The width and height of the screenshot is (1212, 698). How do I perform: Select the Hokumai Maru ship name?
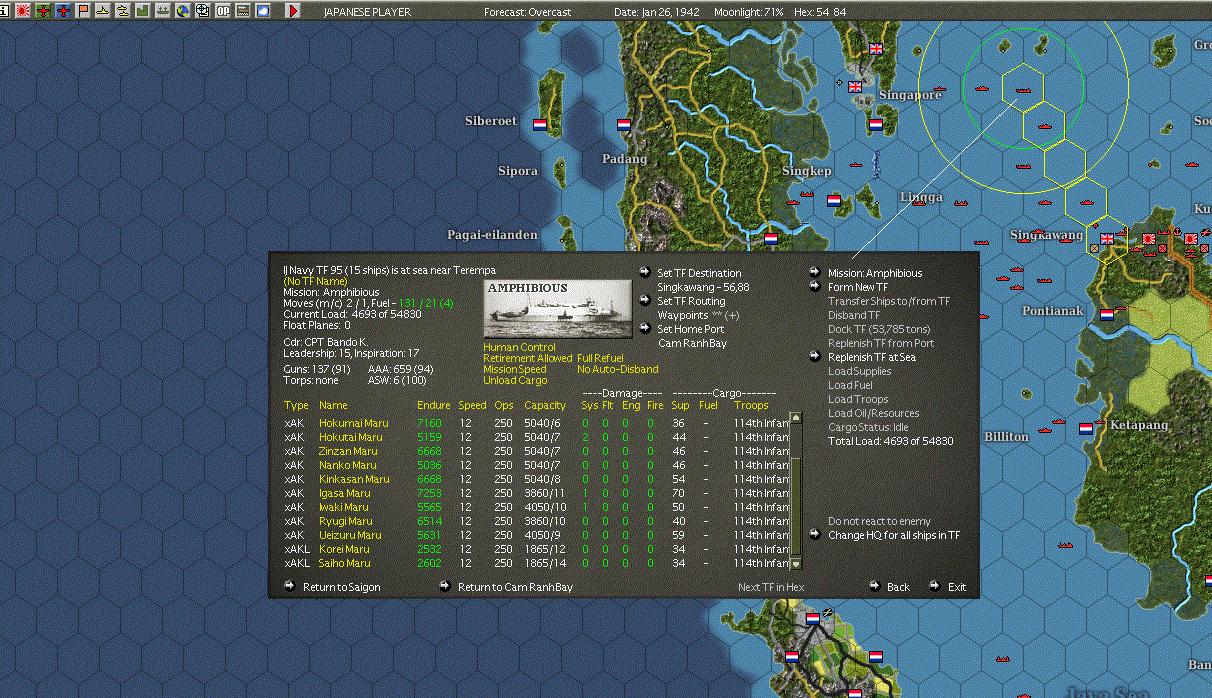point(354,423)
